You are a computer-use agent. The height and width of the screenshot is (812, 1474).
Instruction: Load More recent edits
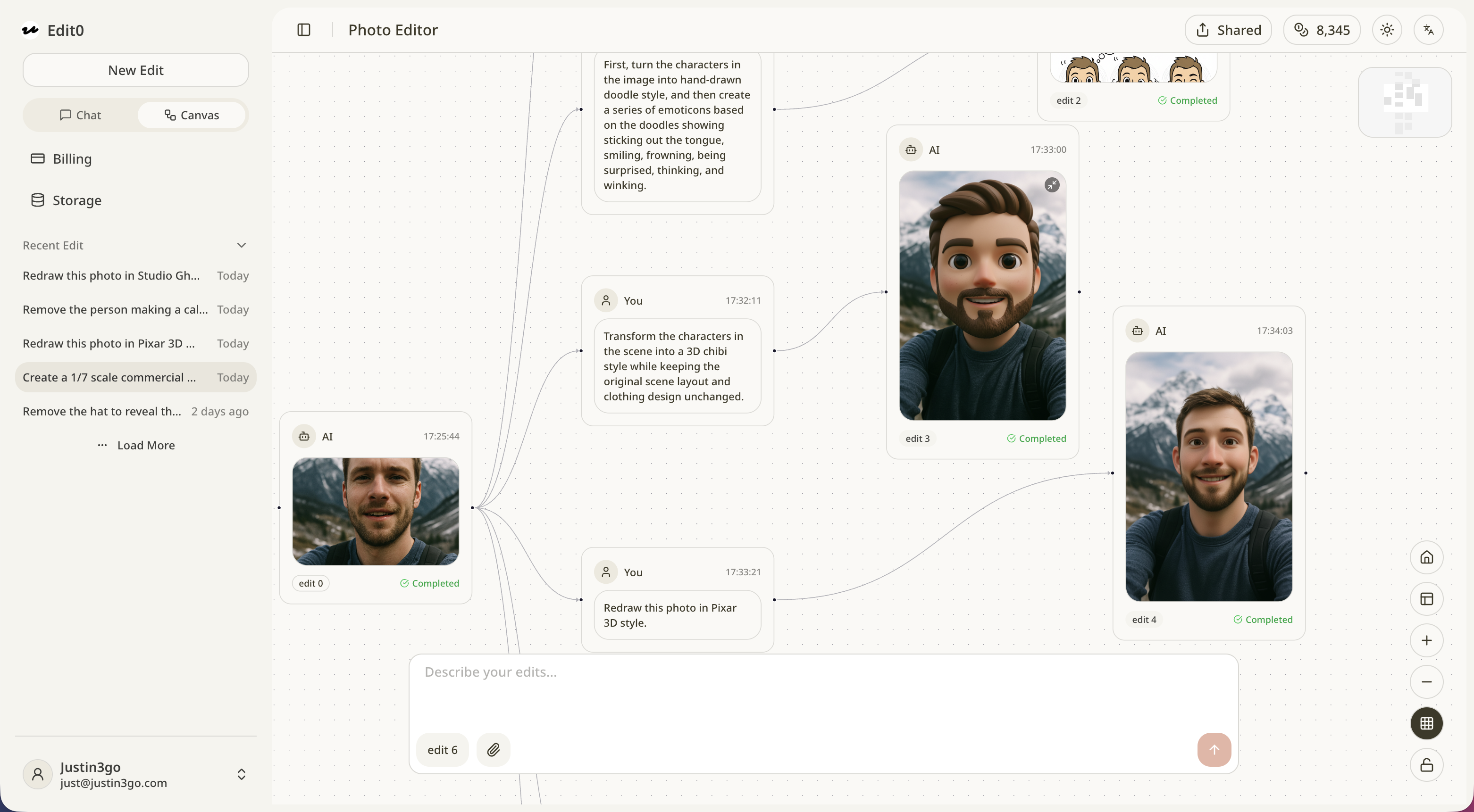pos(136,446)
